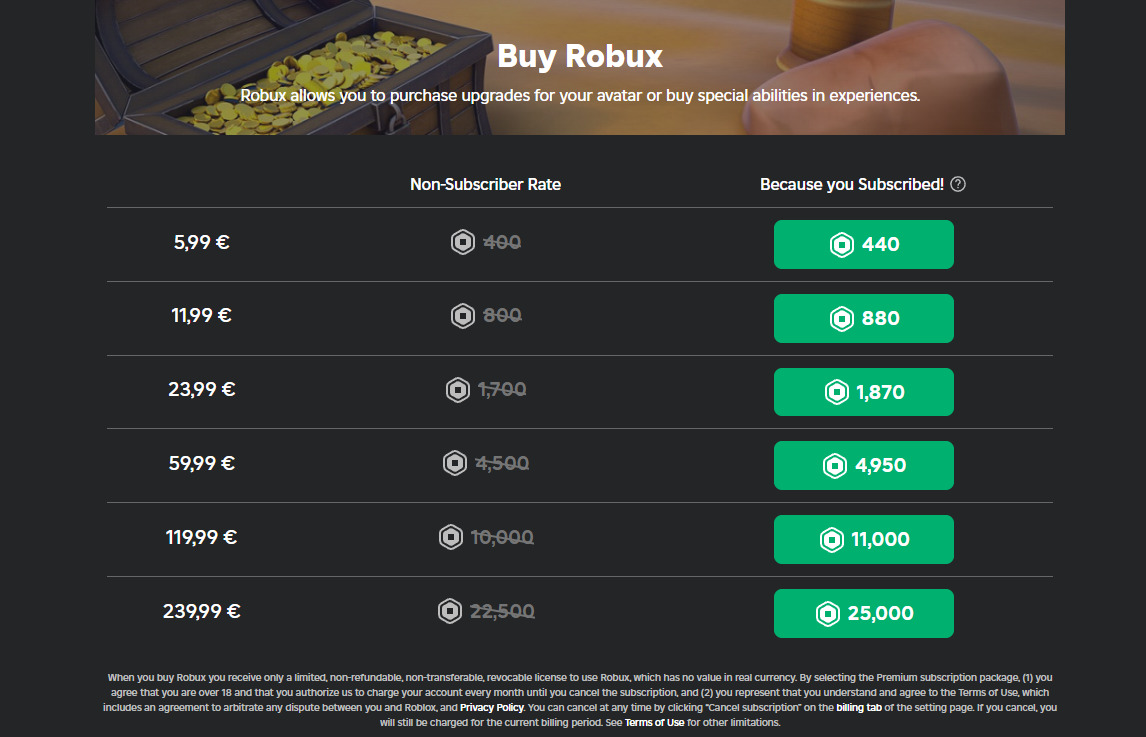1146x737 pixels.
Task: Click the grey Robux icon beside crossed-out 22,500
Action: click(450, 611)
